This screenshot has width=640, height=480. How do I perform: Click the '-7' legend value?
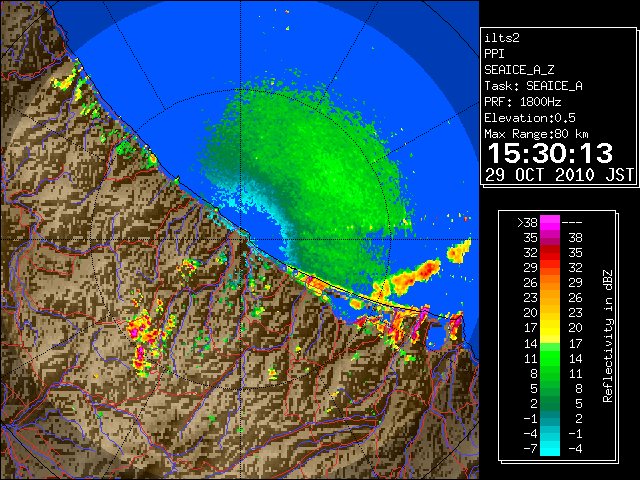click(530, 449)
